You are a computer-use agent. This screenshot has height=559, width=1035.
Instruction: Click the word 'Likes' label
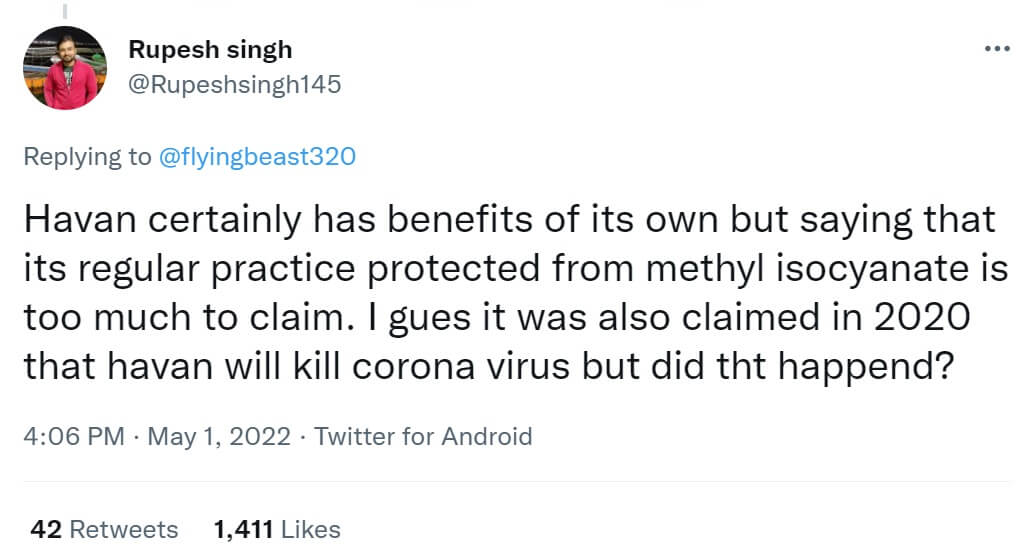[x=310, y=529]
